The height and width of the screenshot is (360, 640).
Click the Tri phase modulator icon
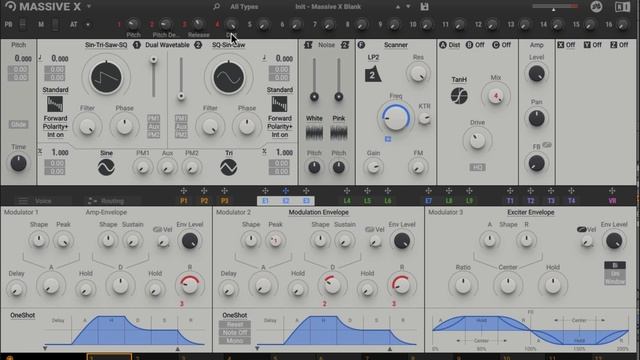click(229, 167)
